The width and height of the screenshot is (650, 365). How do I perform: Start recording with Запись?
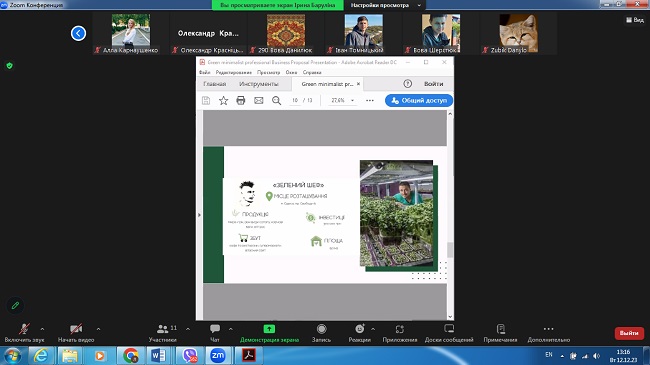(321, 333)
